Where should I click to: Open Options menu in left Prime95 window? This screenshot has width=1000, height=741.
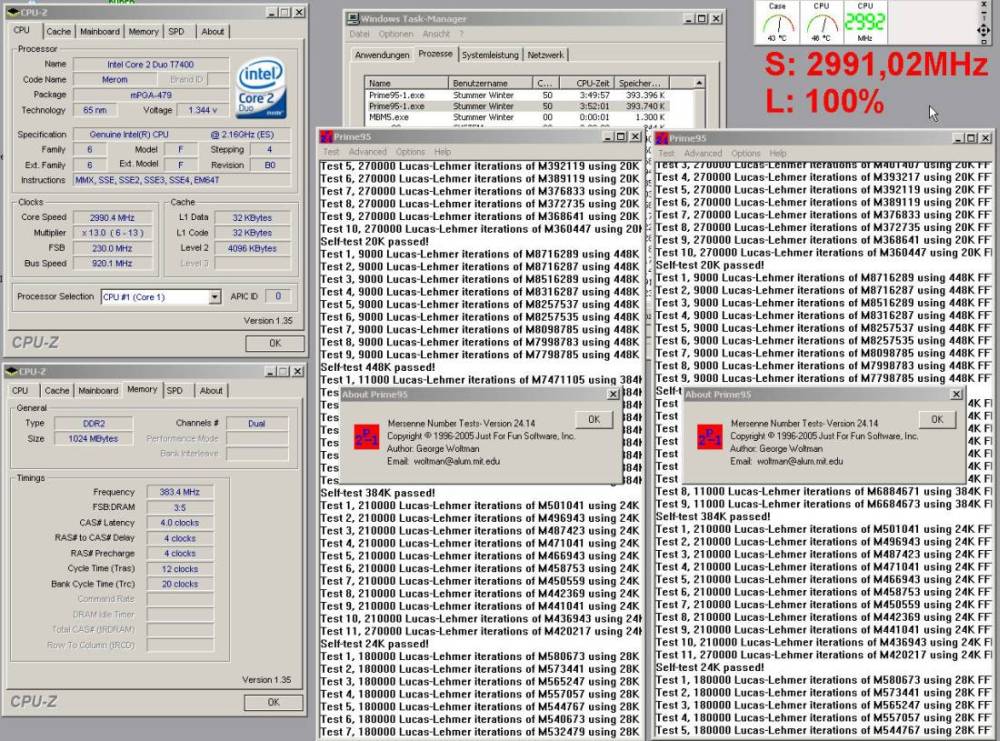410,152
